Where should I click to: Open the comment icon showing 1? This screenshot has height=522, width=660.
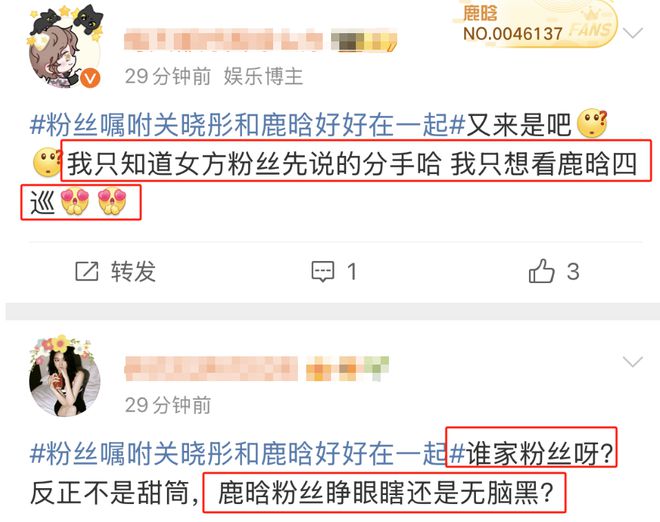[x=322, y=272]
